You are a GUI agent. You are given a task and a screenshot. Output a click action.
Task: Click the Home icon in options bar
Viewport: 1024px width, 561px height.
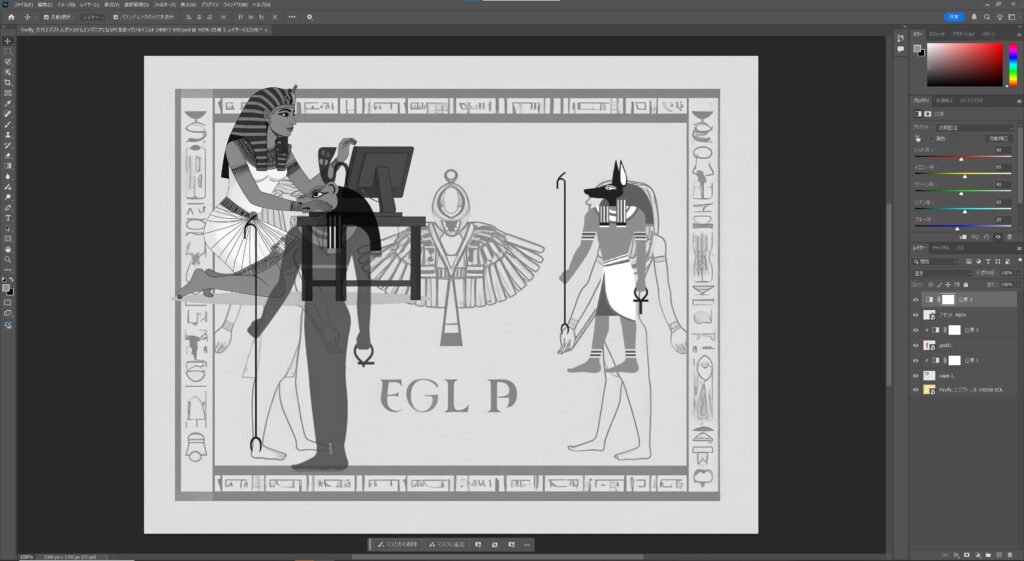tap(8, 17)
